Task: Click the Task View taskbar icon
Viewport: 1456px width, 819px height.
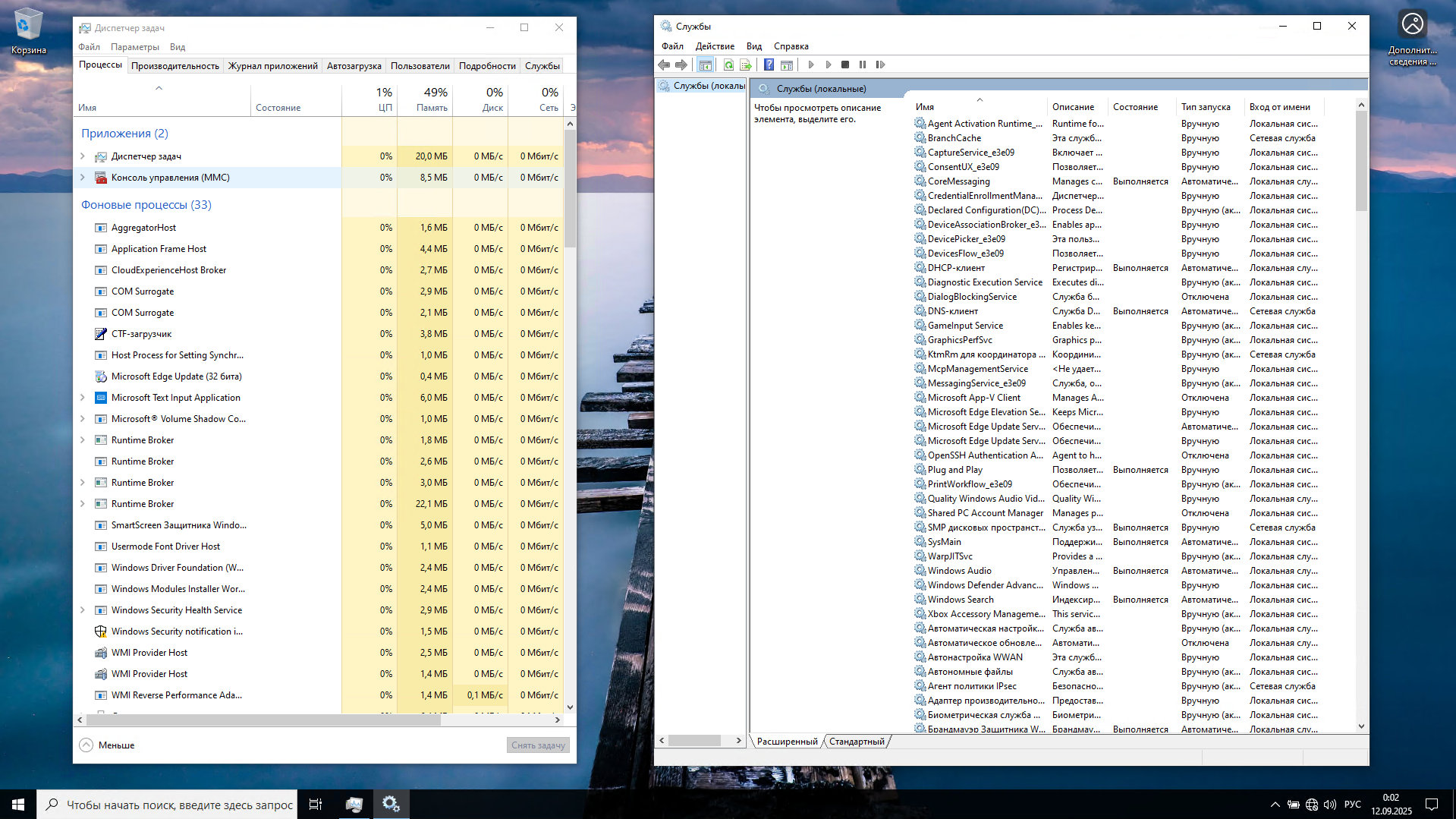Action: (316, 805)
